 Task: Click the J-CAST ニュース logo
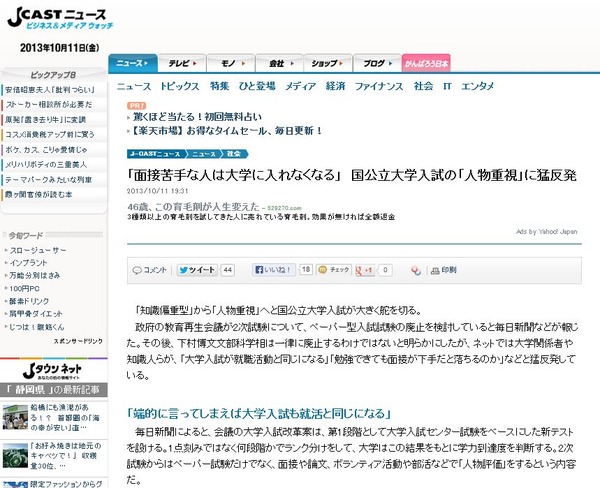coord(60,18)
